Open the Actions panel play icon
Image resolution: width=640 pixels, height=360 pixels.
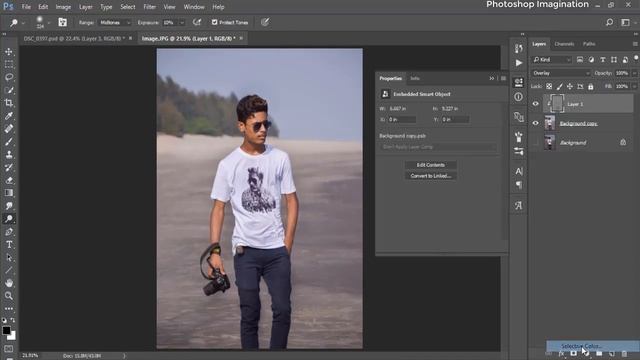click(518, 63)
